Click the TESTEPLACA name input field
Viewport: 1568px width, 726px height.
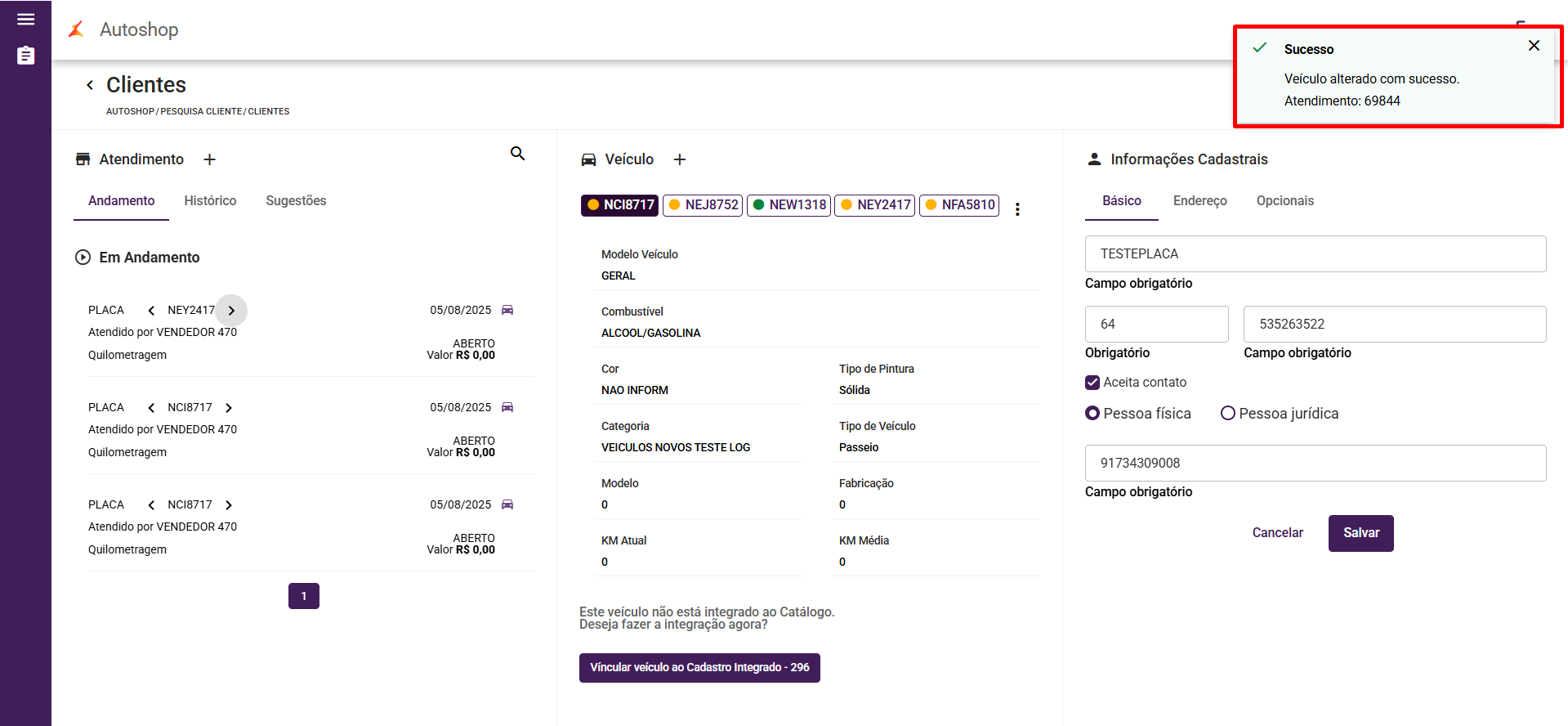tap(1315, 254)
